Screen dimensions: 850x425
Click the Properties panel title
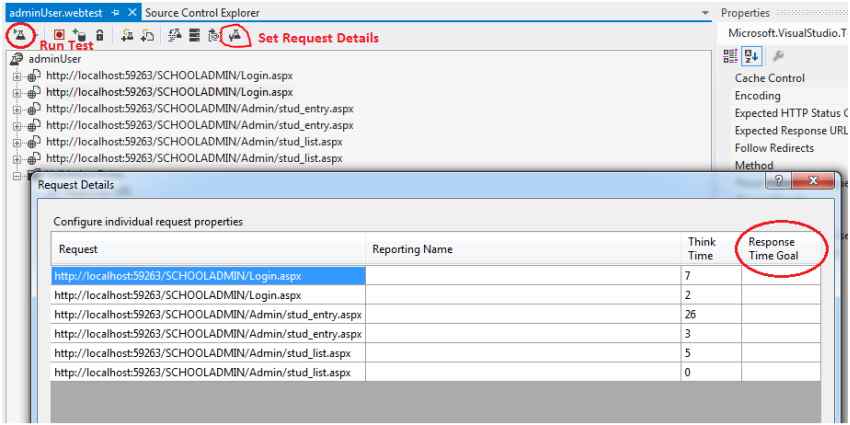coord(745,12)
